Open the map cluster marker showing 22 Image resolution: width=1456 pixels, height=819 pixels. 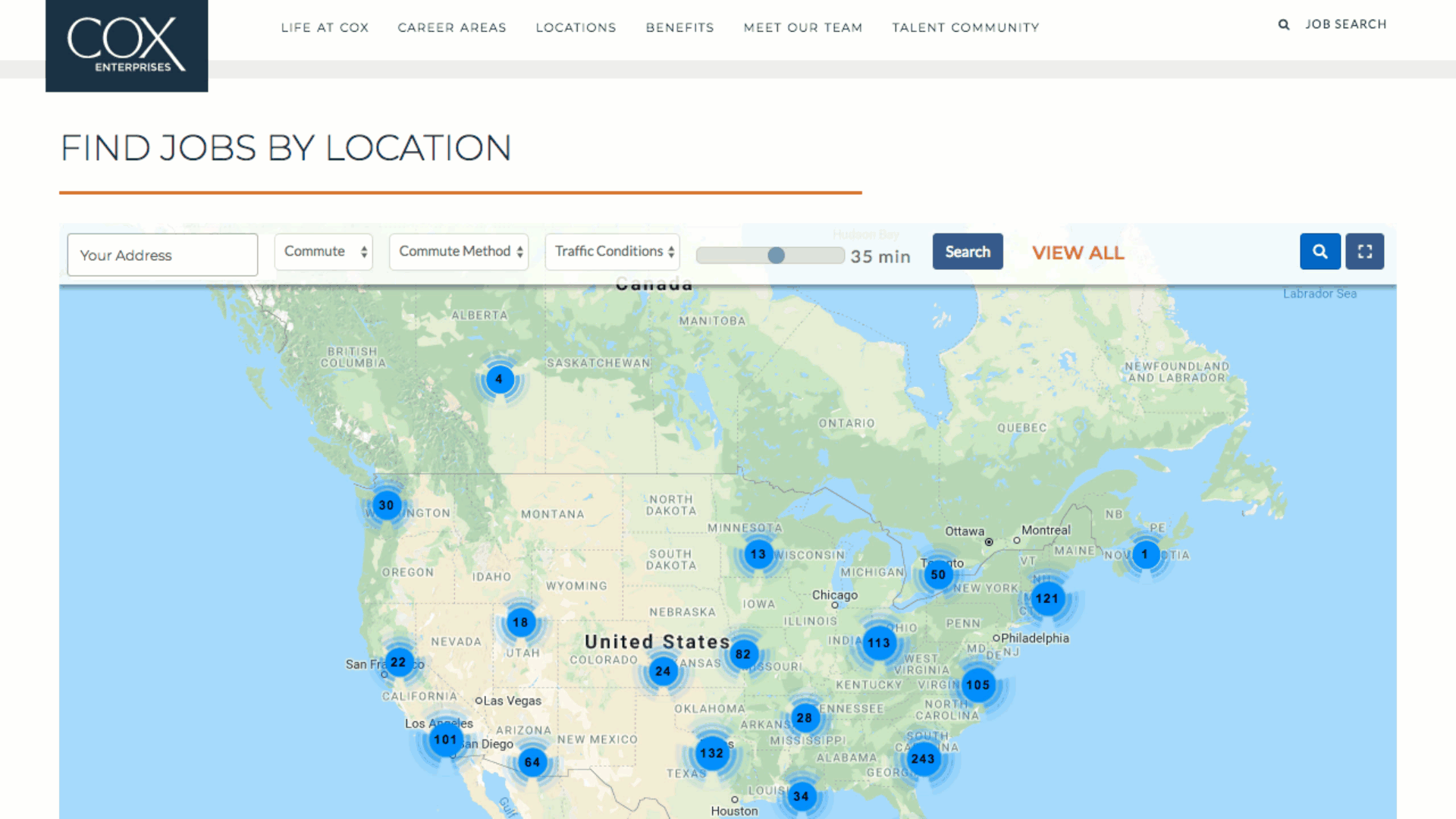[399, 663]
